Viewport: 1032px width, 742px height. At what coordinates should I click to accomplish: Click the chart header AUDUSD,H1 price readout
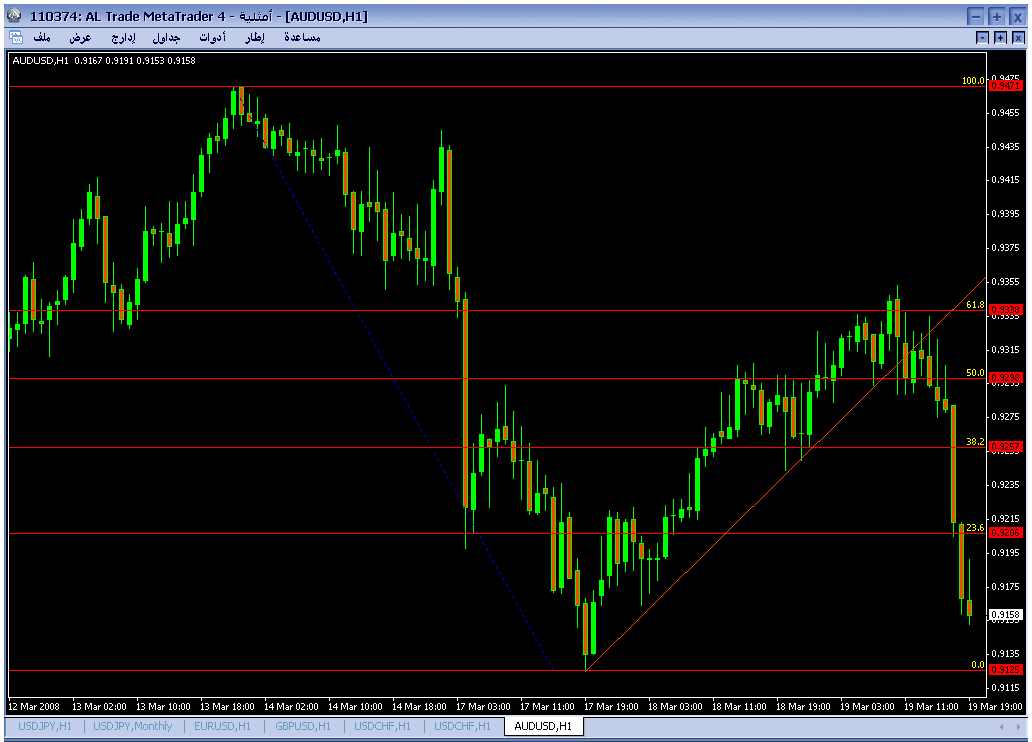(104, 61)
